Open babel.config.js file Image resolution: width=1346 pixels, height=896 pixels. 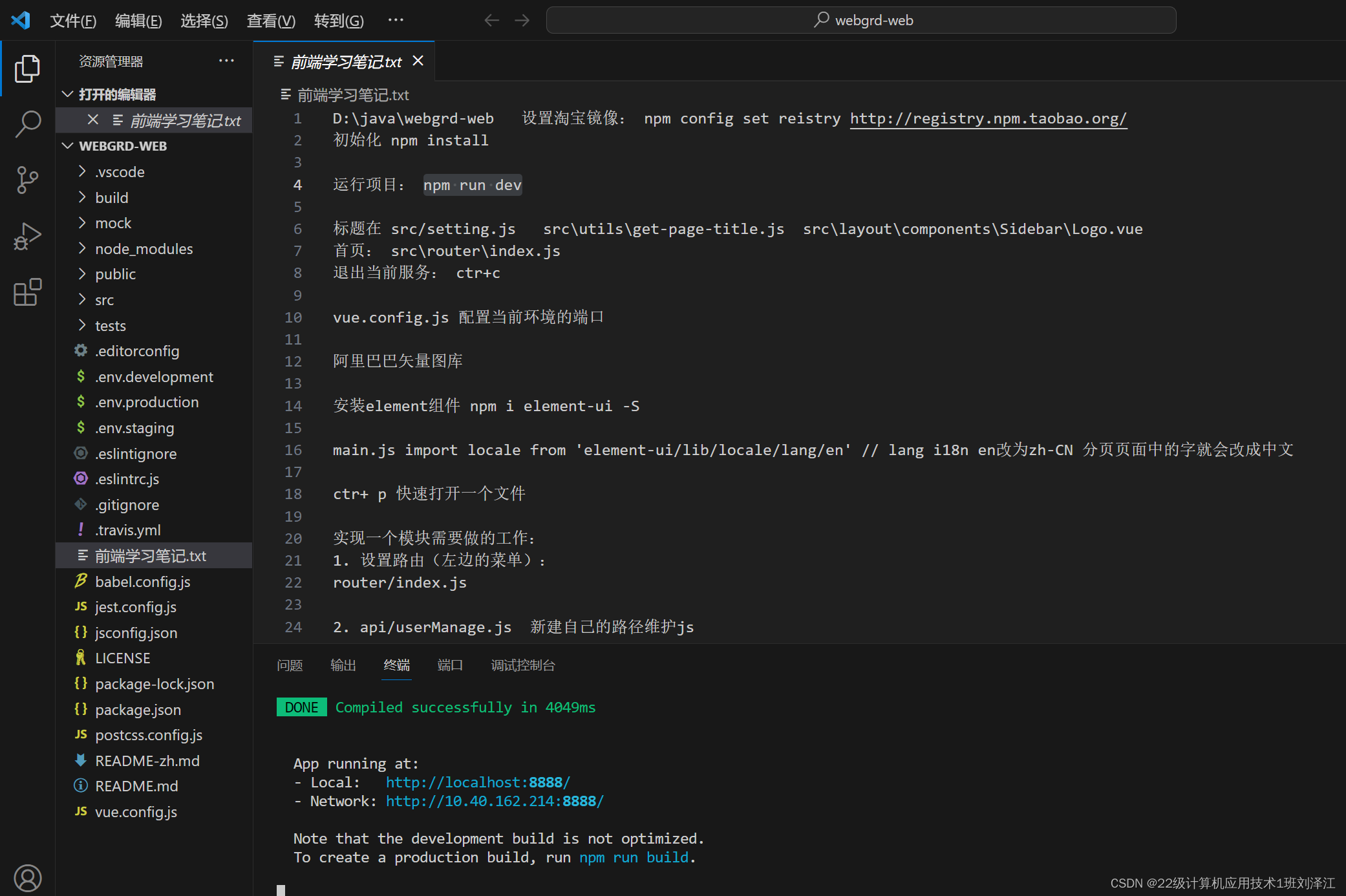(154, 582)
